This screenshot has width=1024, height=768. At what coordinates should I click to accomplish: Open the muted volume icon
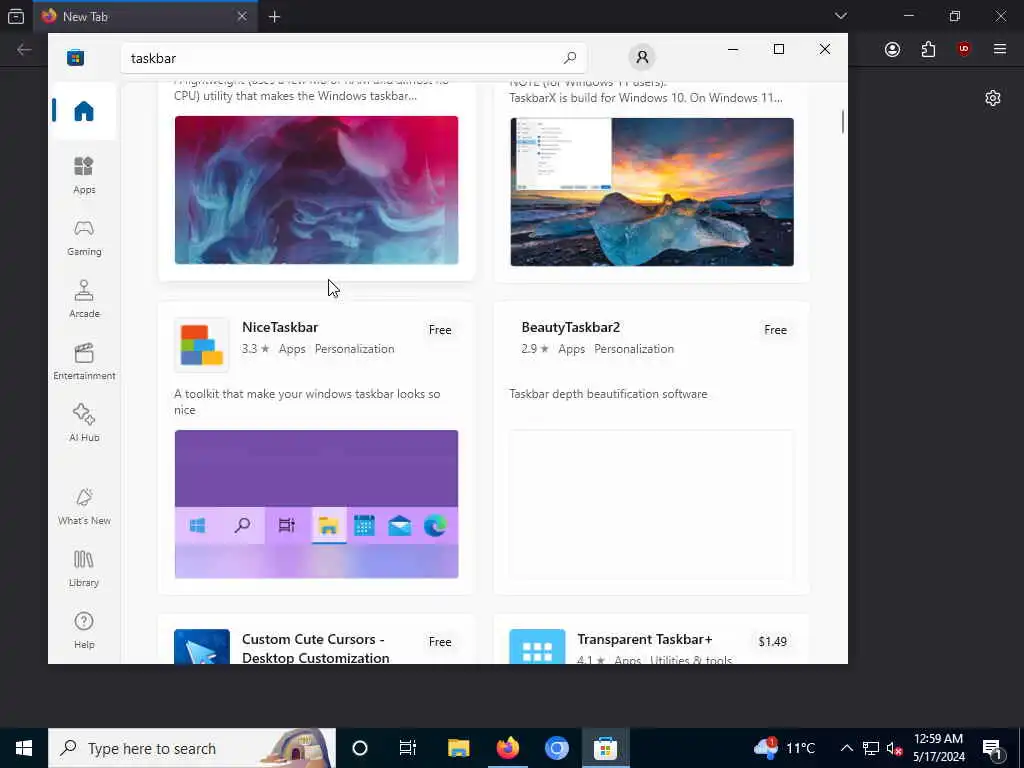pyautogui.click(x=894, y=748)
